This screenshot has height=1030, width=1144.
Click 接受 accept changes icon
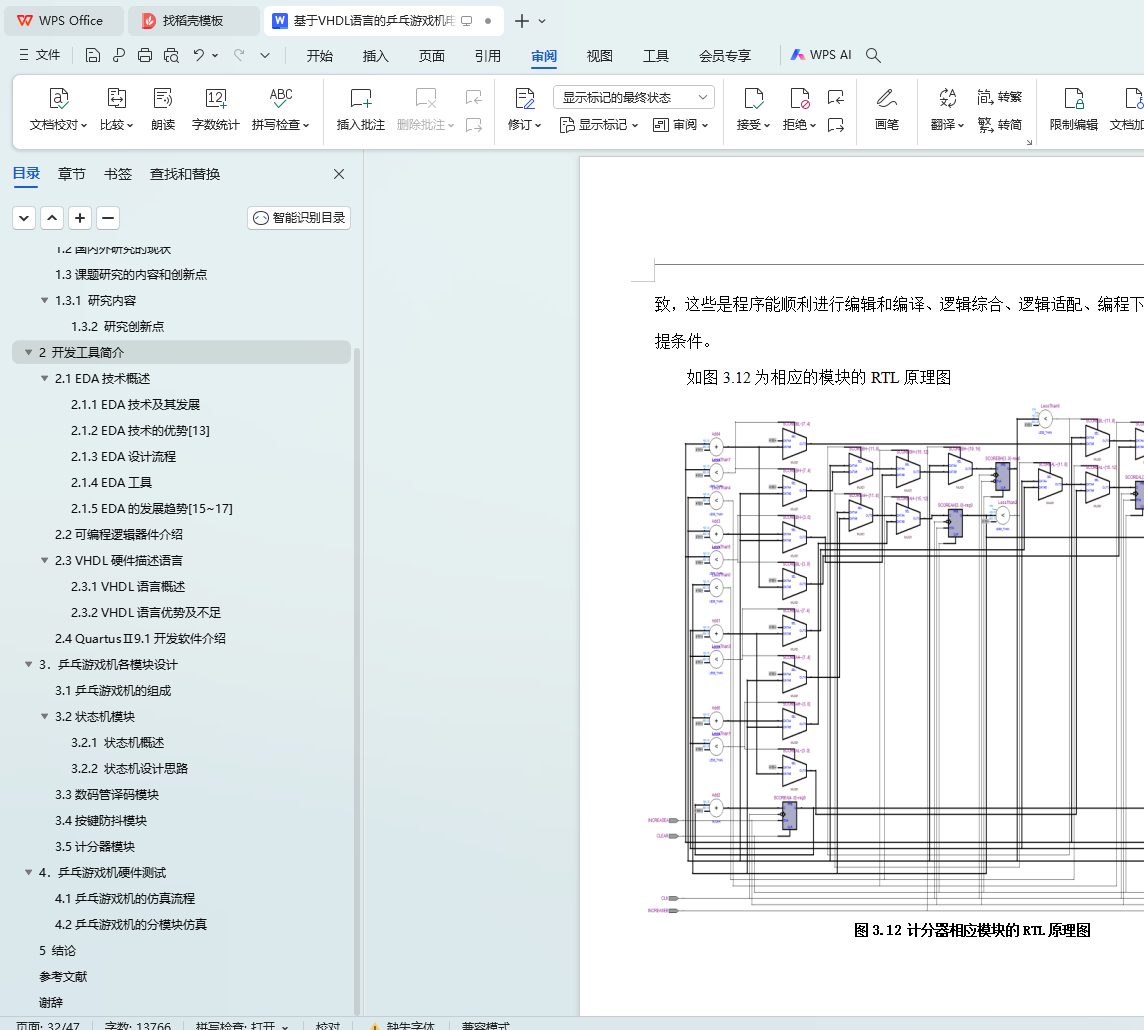pos(754,98)
